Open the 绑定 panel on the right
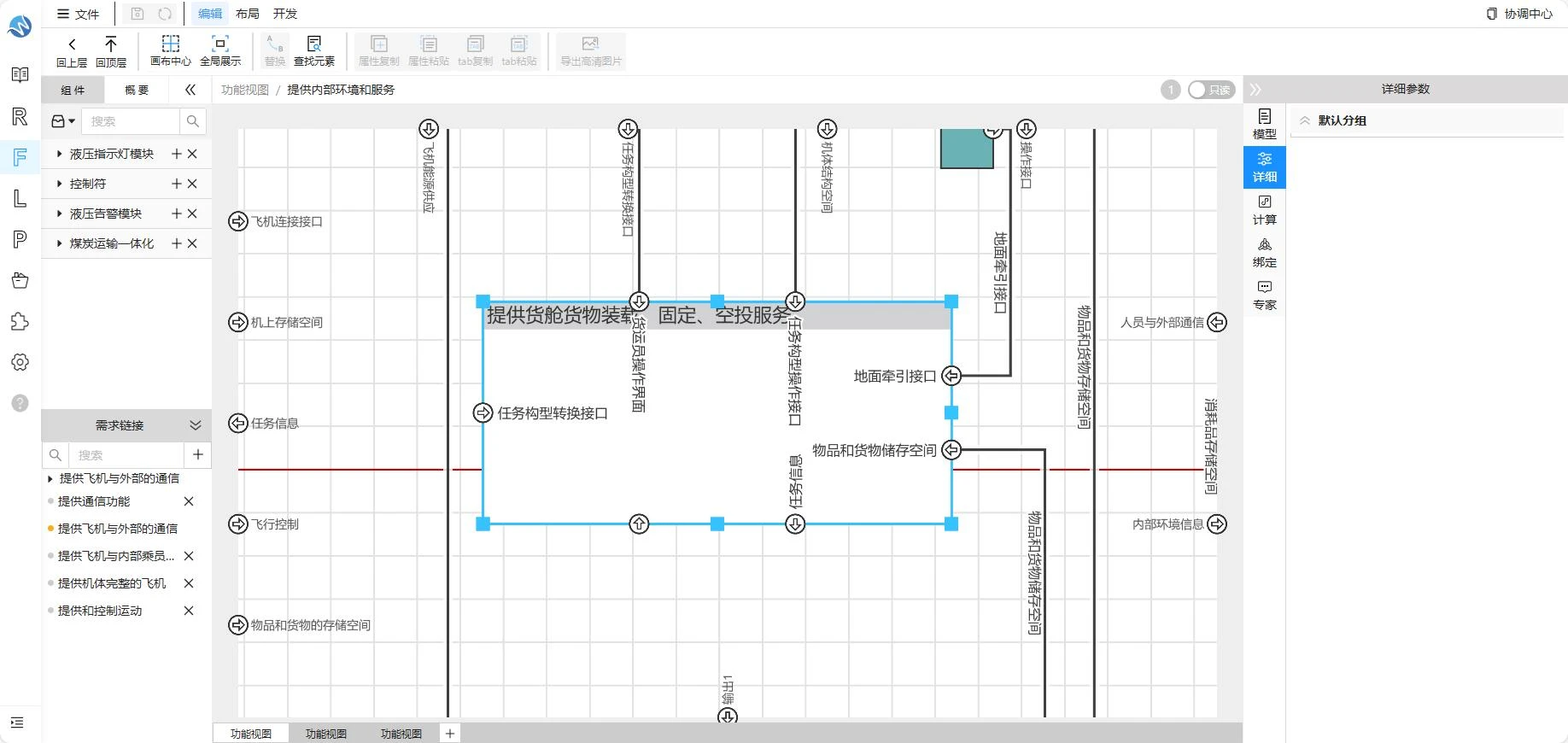Viewport: 1568px width, 743px height. pos(1265,252)
